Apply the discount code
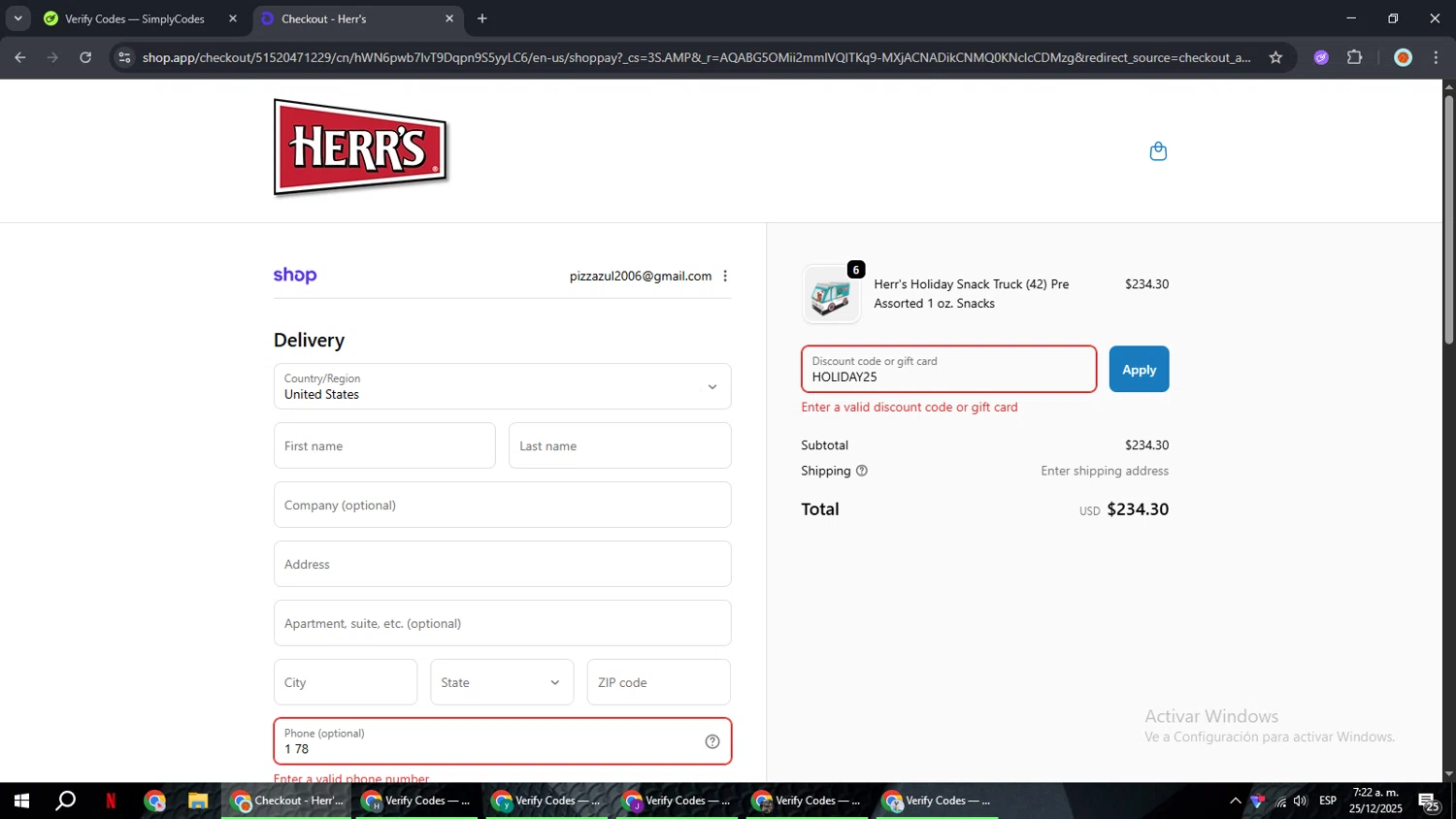 coord(1139,369)
